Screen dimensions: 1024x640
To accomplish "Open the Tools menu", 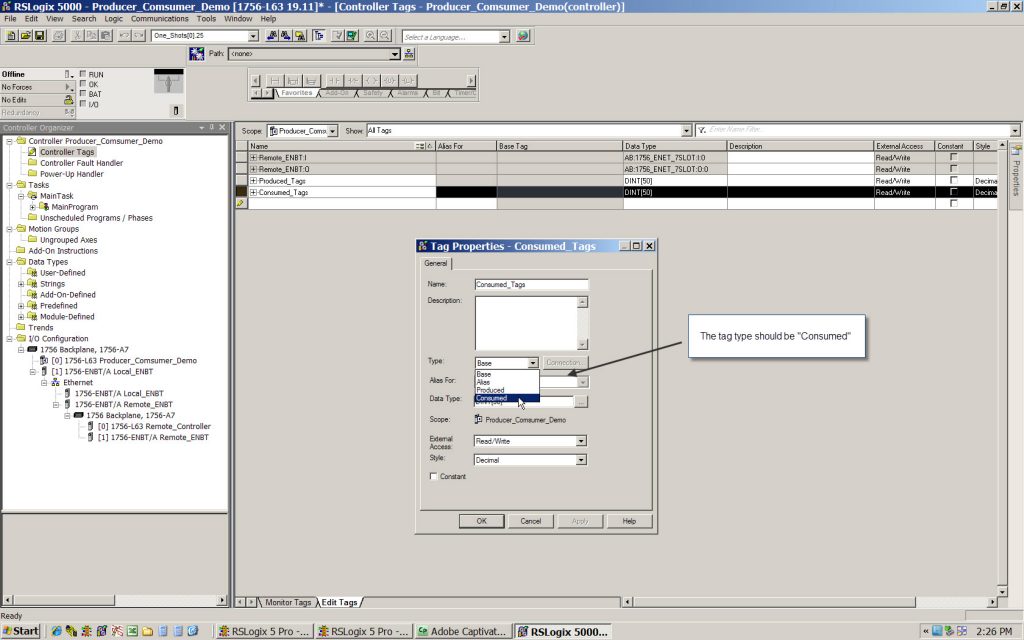I will coord(206,19).
